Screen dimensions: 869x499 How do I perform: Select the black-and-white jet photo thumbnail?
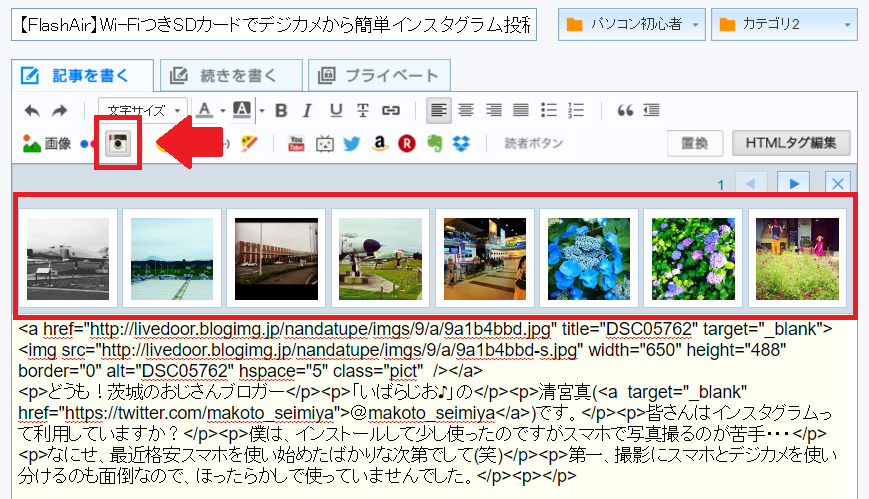pos(68,258)
